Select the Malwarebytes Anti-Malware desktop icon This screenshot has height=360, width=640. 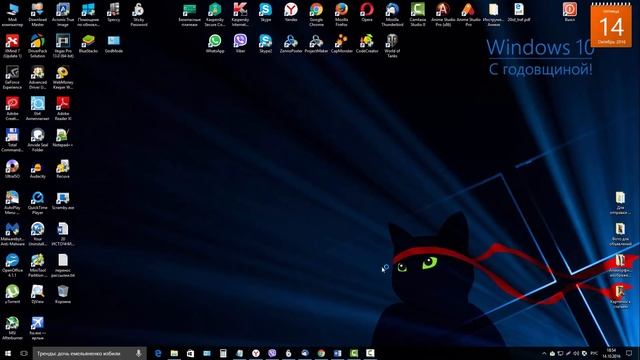point(12,233)
